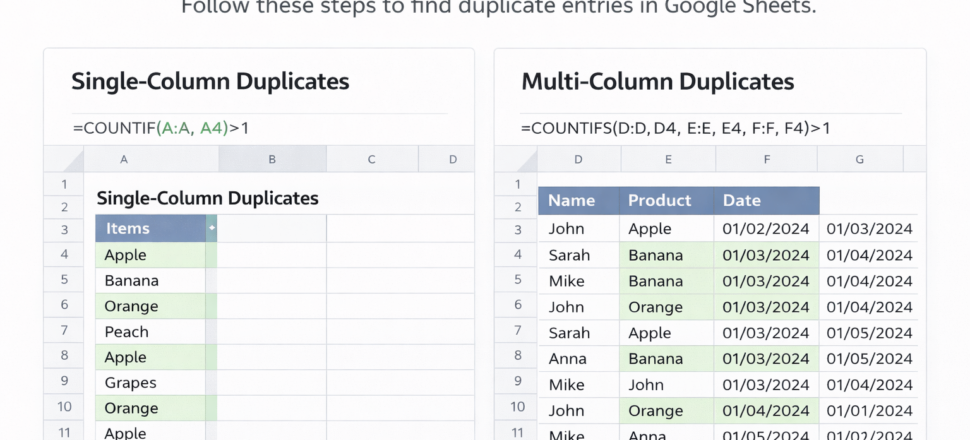Select the Orange cell in right sheet row 6
Viewport: 970px width, 440px height.
pos(667,307)
